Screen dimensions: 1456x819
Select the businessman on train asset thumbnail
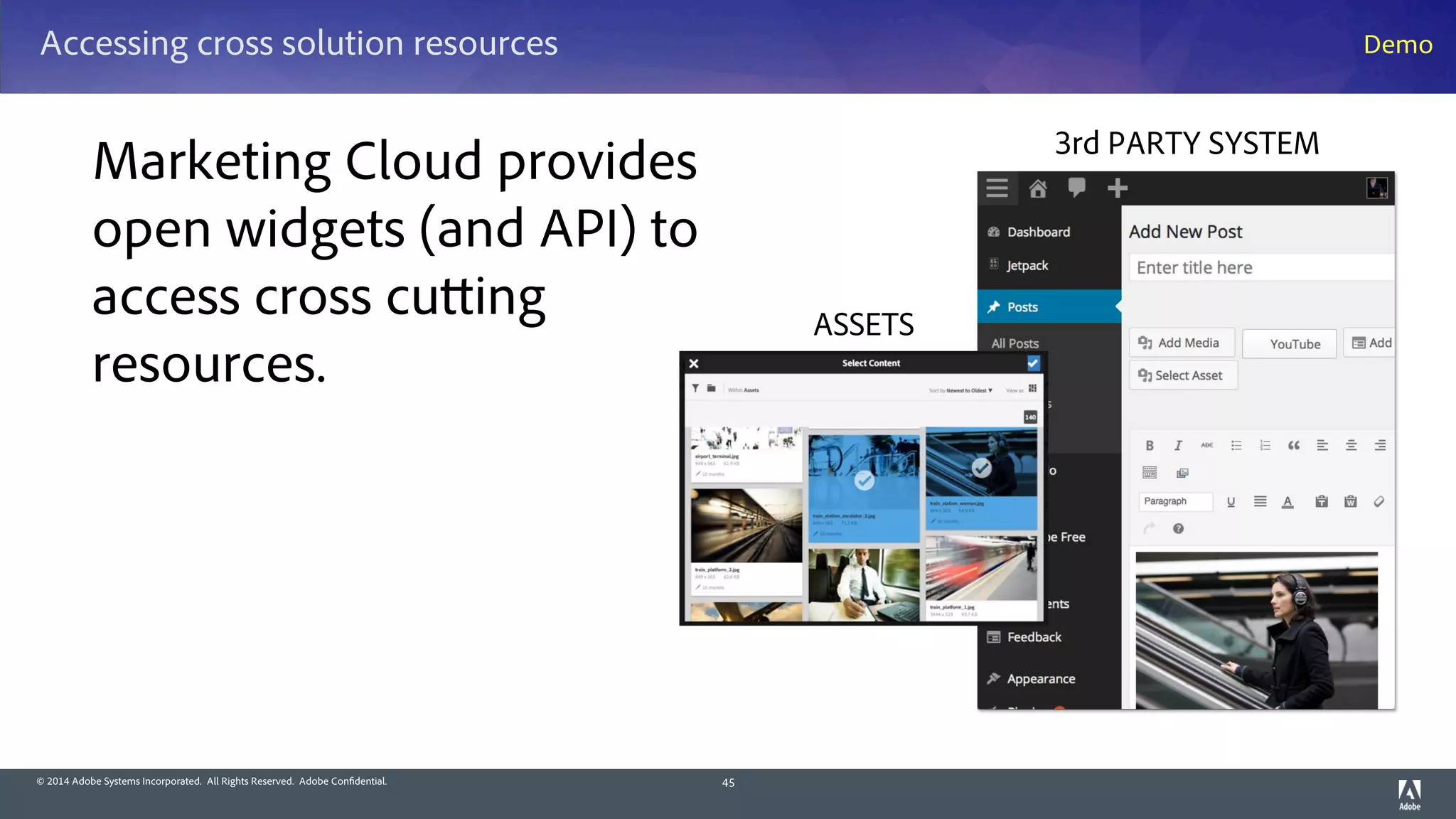coord(864,584)
